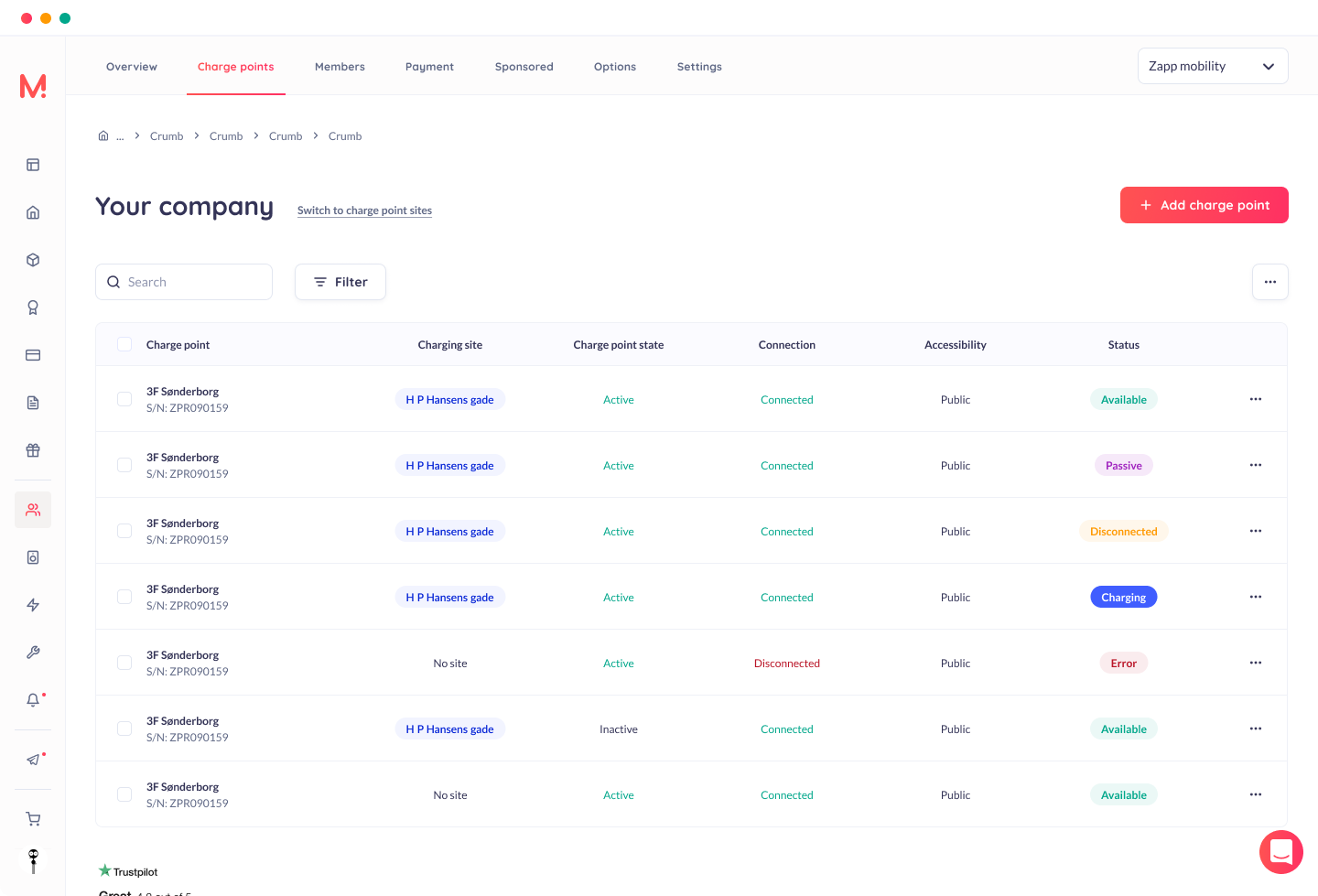The width and height of the screenshot is (1318, 896).
Task: Click the wrench tools icon in the sidebar
Action: pyautogui.click(x=33, y=653)
